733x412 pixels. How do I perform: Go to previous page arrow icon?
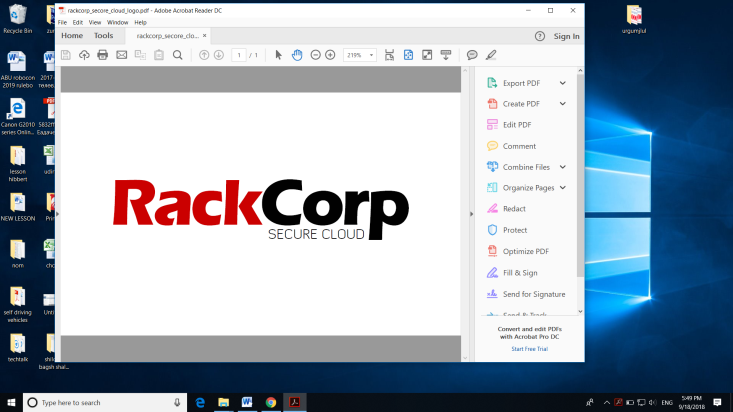[x=204, y=55]
